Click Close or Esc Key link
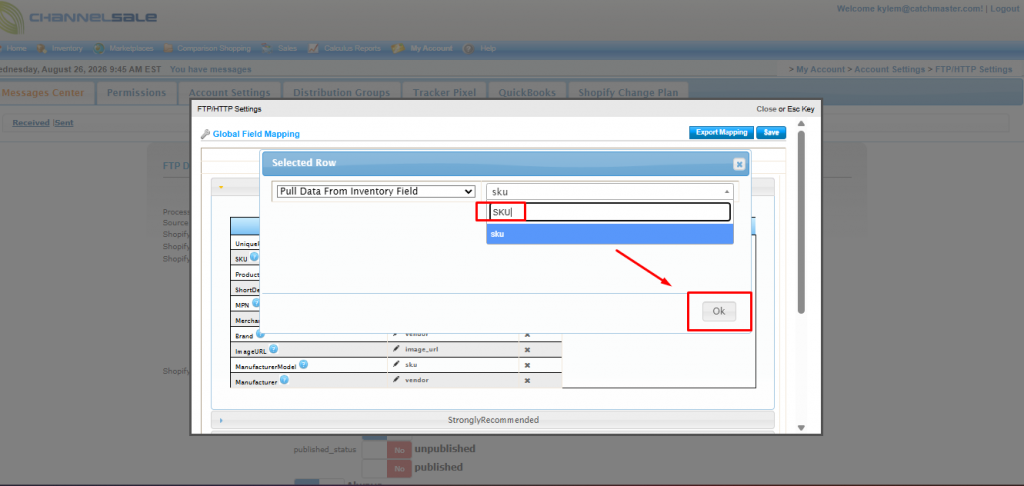 pyautogui.click(x=786, y=109)
